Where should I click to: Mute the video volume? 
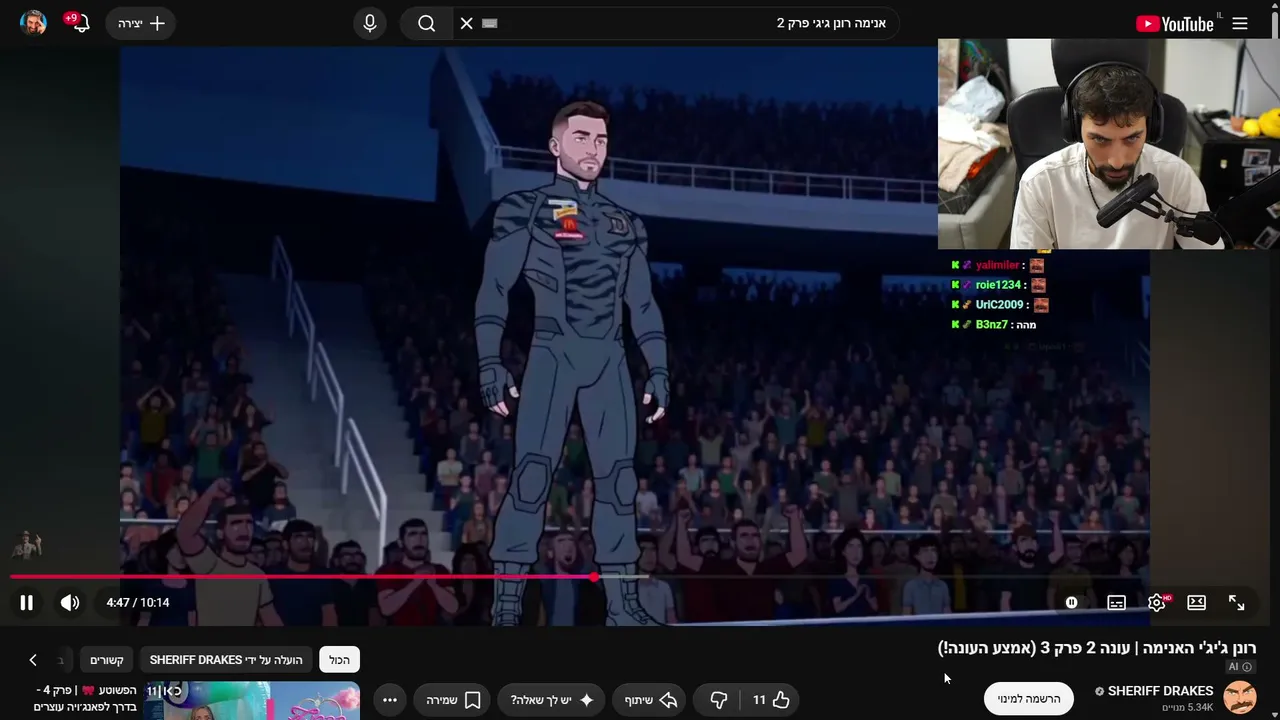(70, 602)
